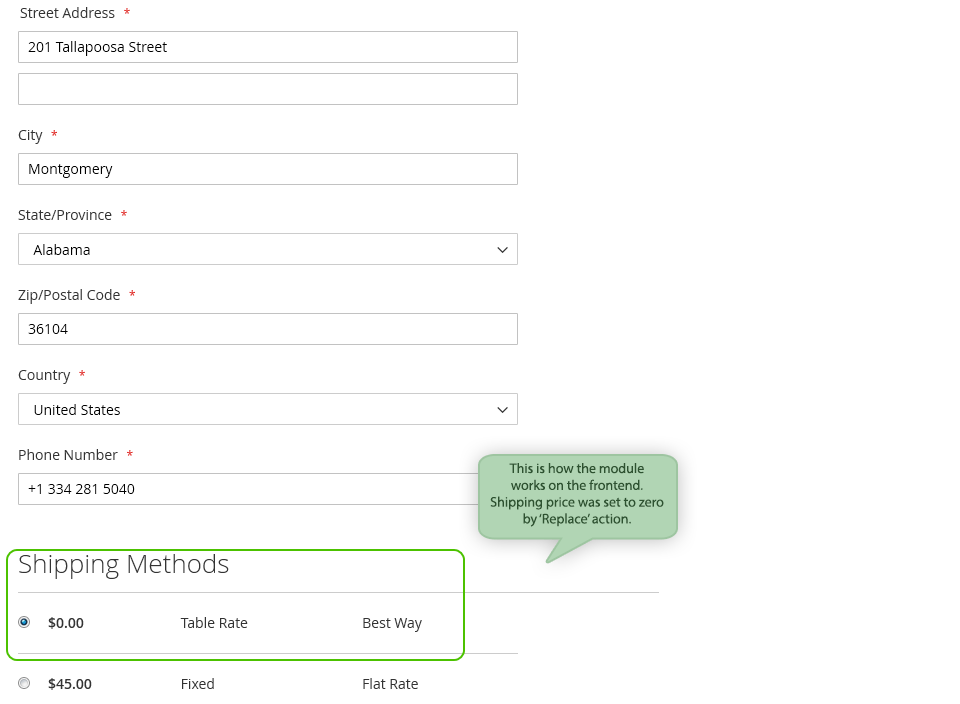Edit the Zip/Postal Code field with 36104
The width and height of the screenshot is (960, 704).
coord(267,329)
